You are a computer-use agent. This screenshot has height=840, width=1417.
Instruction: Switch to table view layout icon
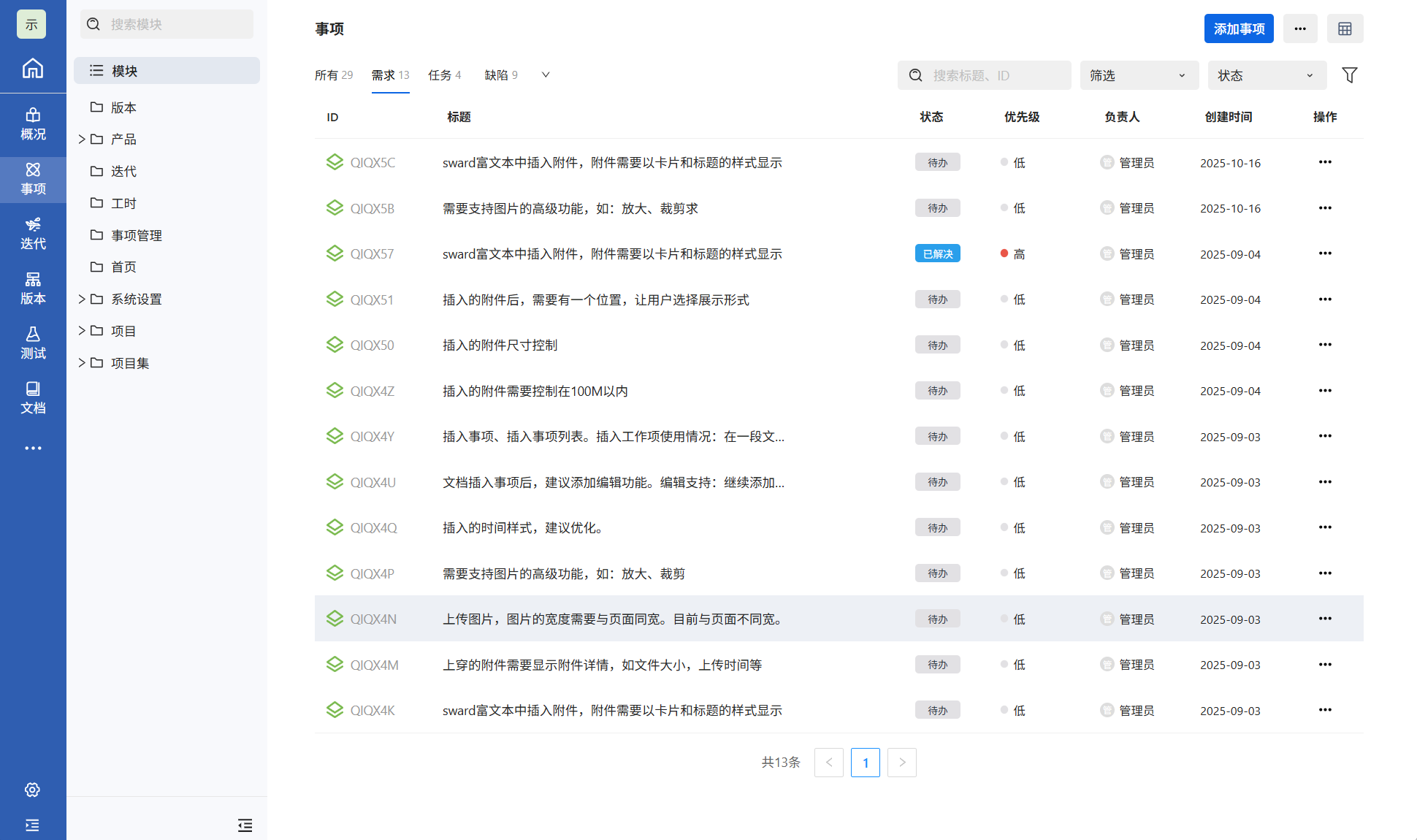pos(1345,29)
